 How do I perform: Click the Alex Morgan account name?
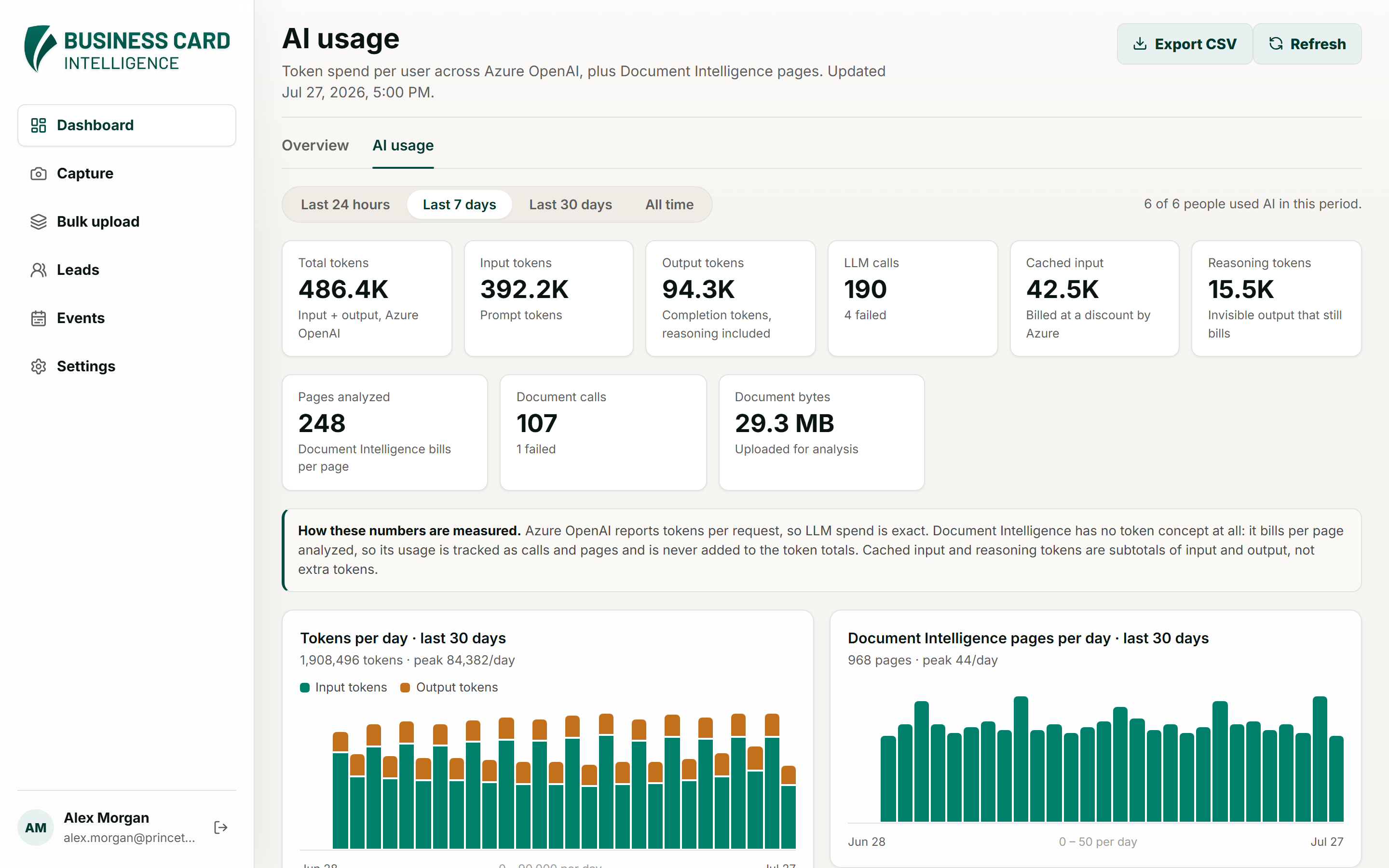pos(106,817)
